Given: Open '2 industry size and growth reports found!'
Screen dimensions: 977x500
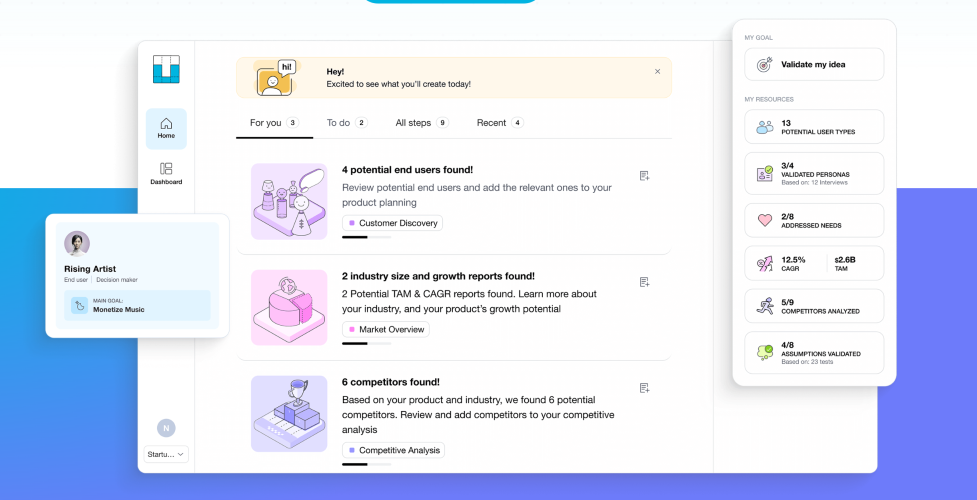Looking at the screenshot, I should 438,276.
